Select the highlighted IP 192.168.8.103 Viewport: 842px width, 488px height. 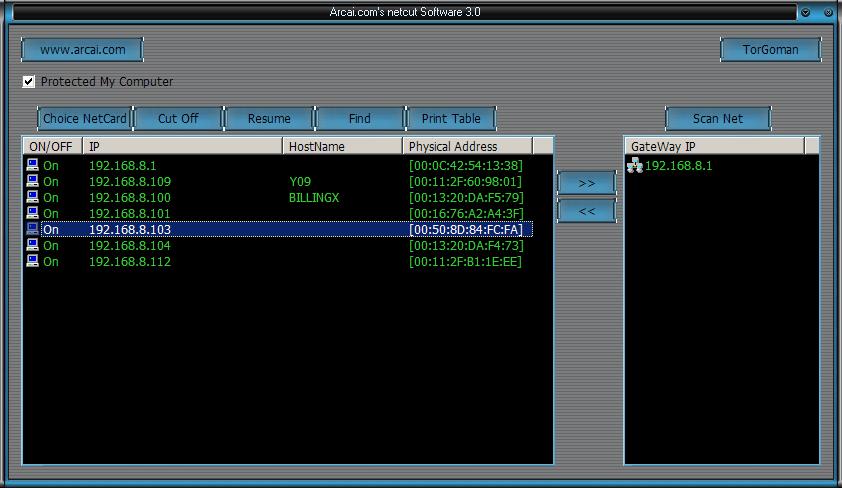[x=130, y=230]
